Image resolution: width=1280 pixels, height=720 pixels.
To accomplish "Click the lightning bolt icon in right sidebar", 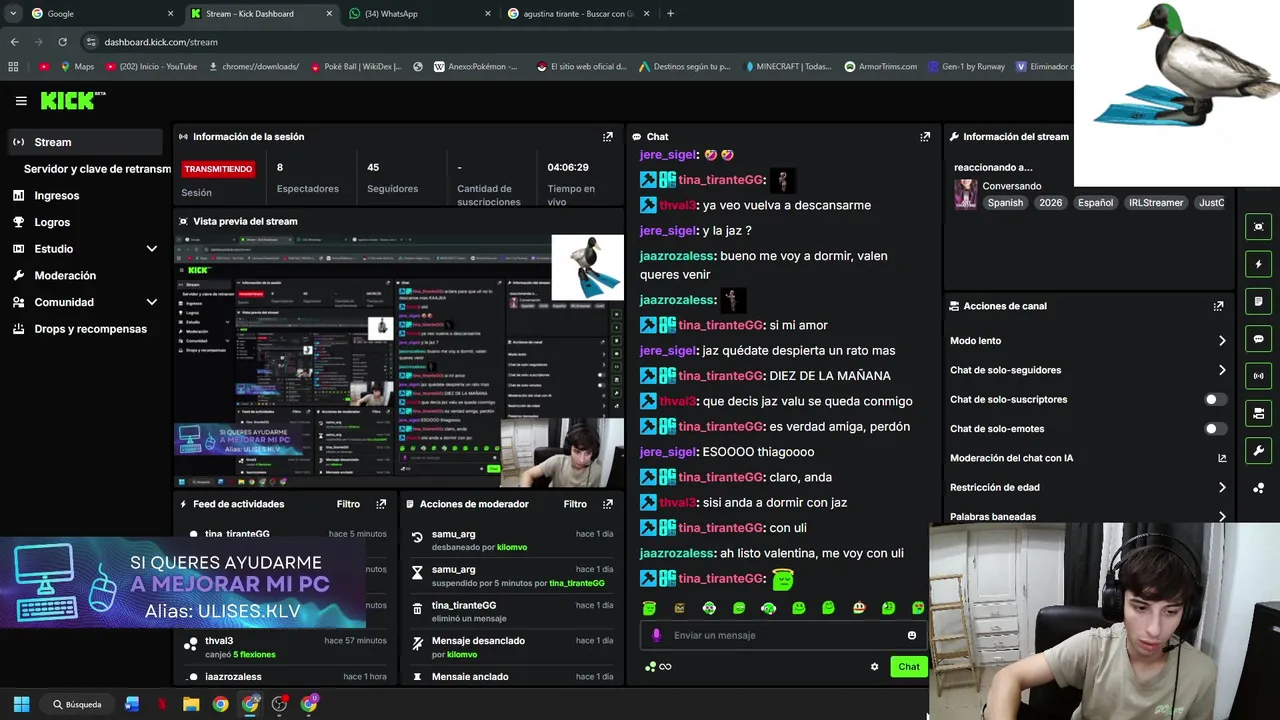I will 1259,264.
